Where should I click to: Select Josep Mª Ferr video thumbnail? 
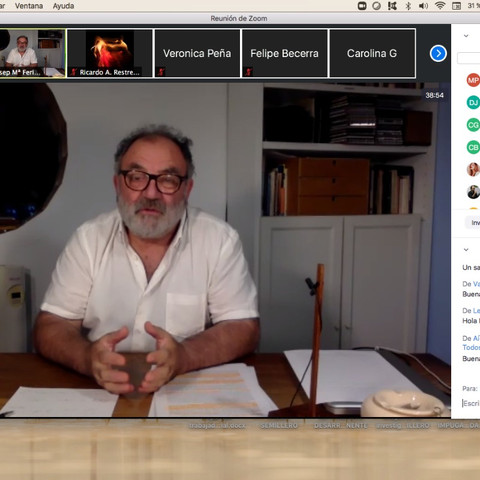point(32,53)
